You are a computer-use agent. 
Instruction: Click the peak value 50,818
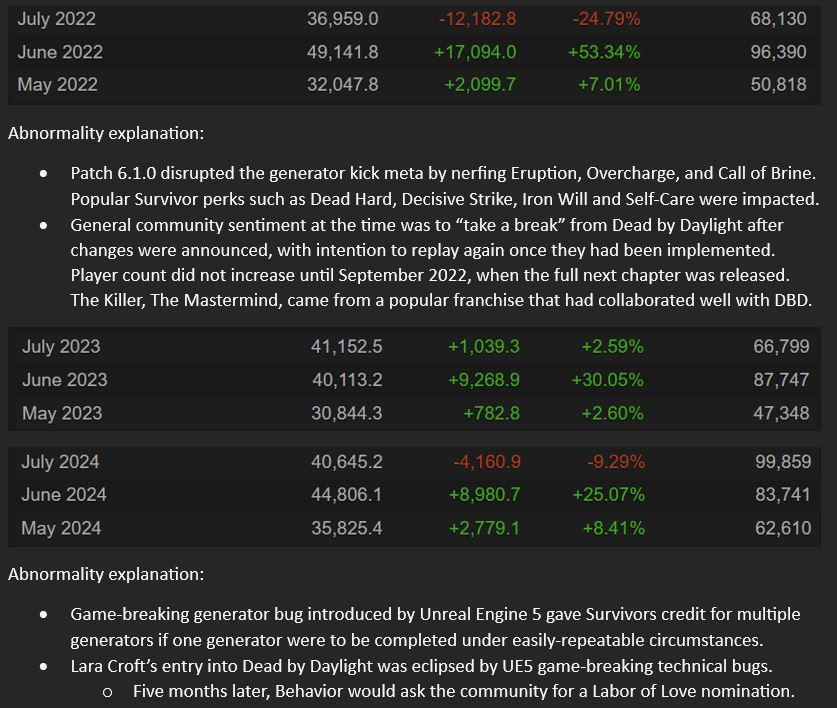(x=778, y=85)
